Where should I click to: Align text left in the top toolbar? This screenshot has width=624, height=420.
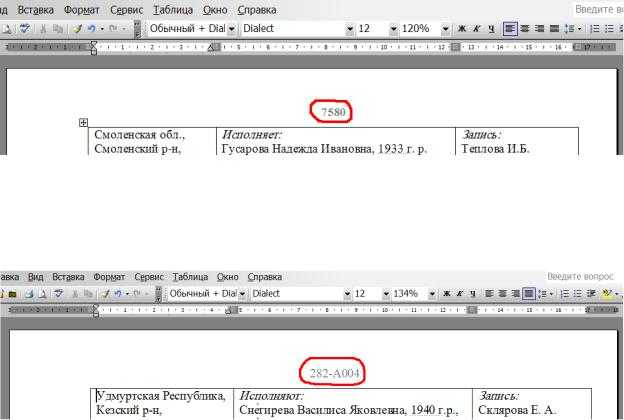point(510,29)
